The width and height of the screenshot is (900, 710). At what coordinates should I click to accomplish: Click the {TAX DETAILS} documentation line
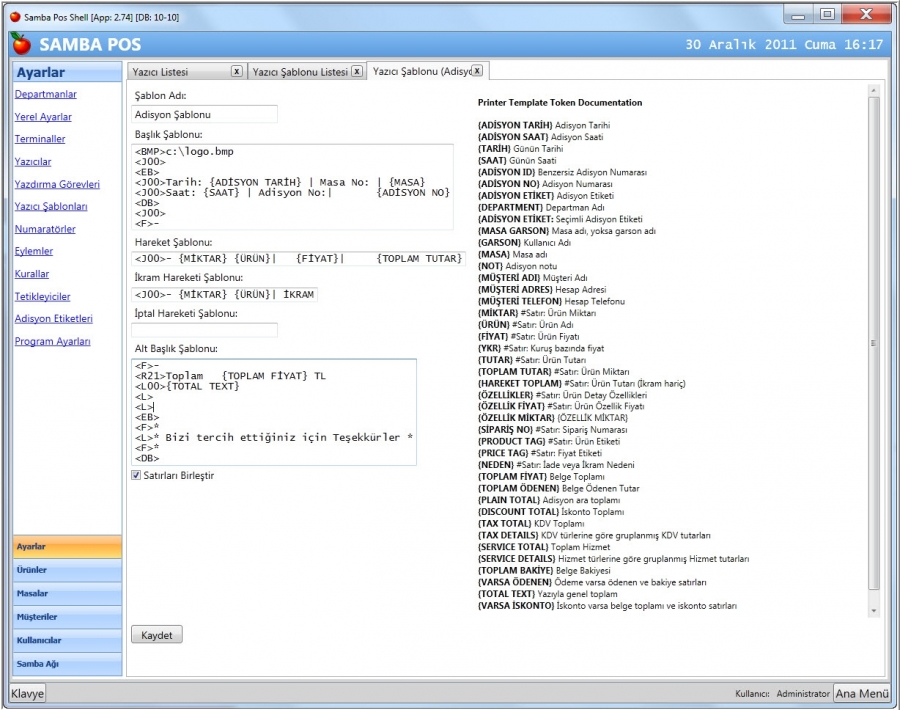(594, 536)
